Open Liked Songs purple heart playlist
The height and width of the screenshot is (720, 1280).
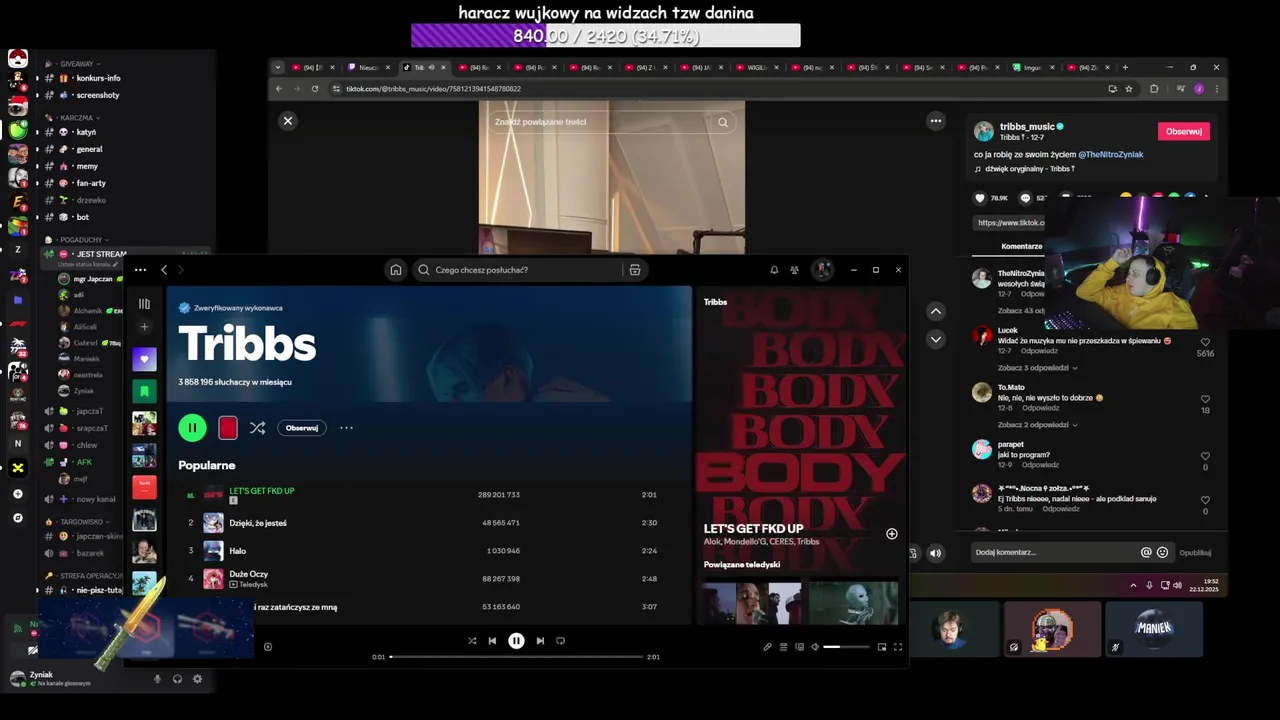click(144, 359)
